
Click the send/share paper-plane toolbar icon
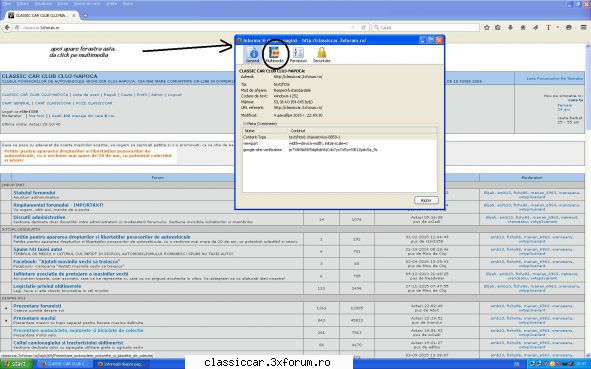click(535, 28)
